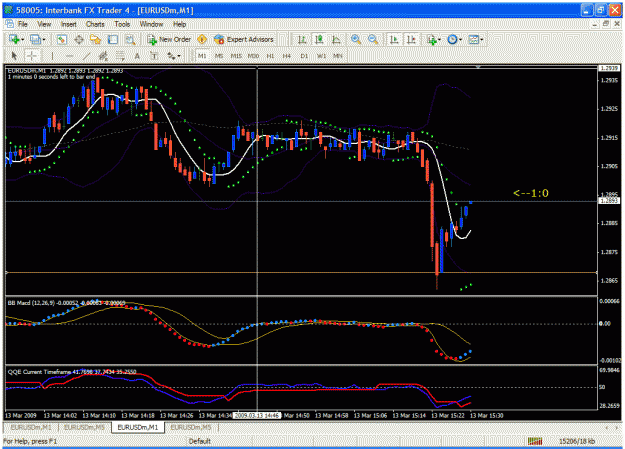This screenshot has height=449, width=625.
Task: Click the 'QQE Current Timeframe' indicator label
Action: 39,372
